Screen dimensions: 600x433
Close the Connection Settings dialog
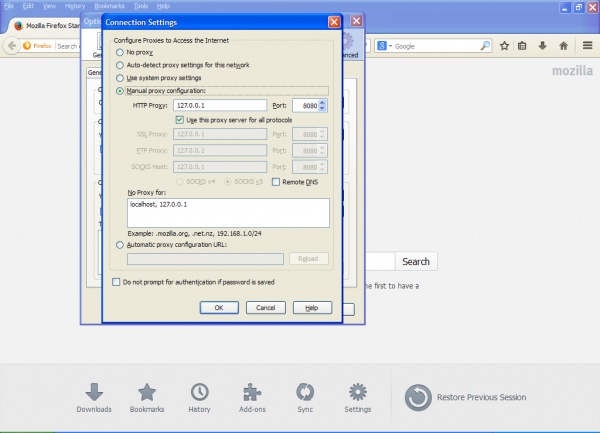tap(334, 22)
